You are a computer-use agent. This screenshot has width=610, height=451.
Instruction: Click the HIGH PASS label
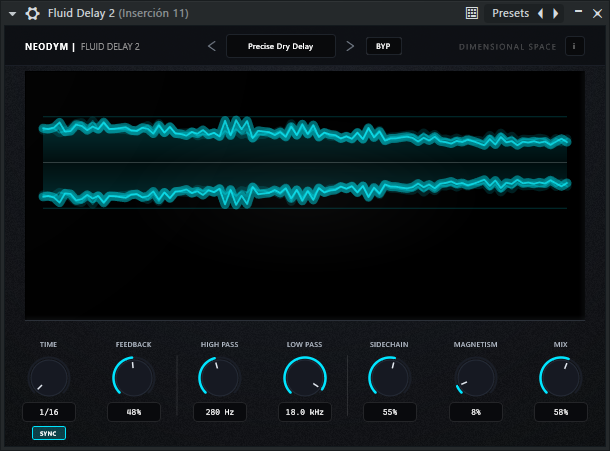pyautogui.click(x=219, y=345)
